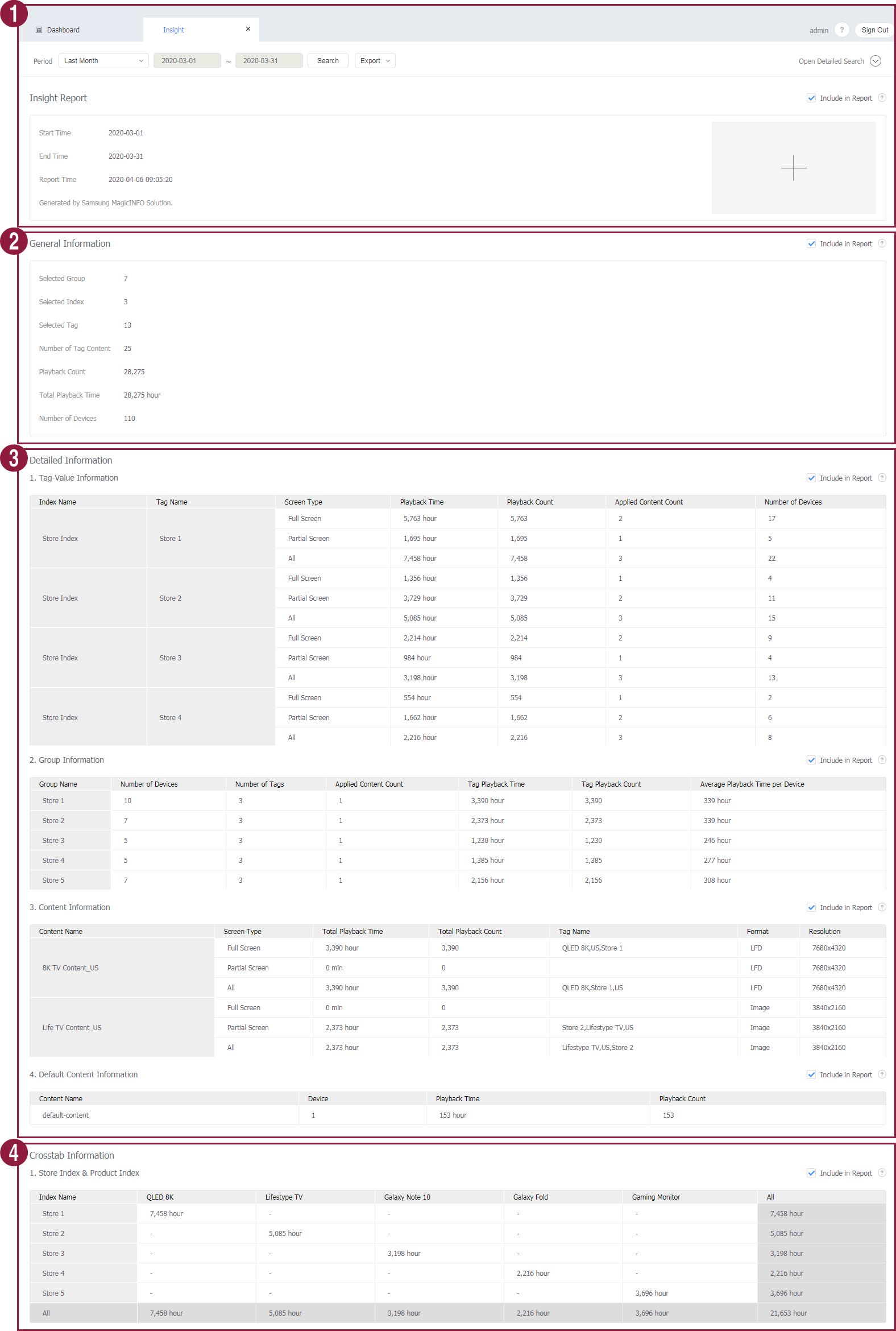The width and height of the screenshot is (896, 1331).
Task: Expand the Export dropdown menu
Action: point(375,61)
